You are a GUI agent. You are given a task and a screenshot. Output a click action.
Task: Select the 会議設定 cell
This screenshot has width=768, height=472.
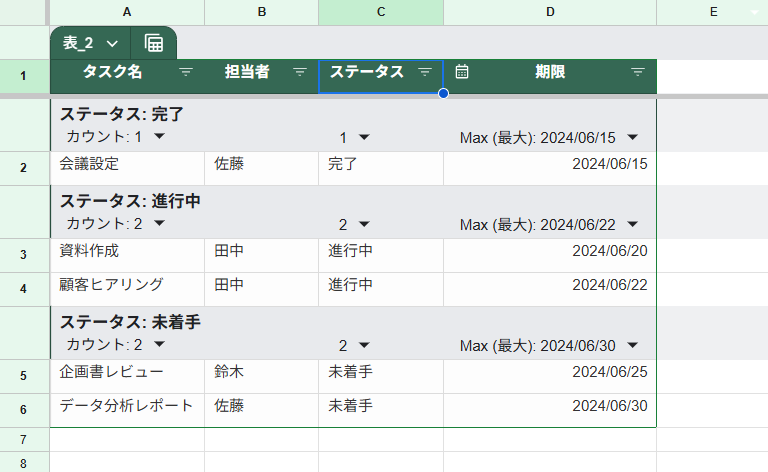point(127,168)
